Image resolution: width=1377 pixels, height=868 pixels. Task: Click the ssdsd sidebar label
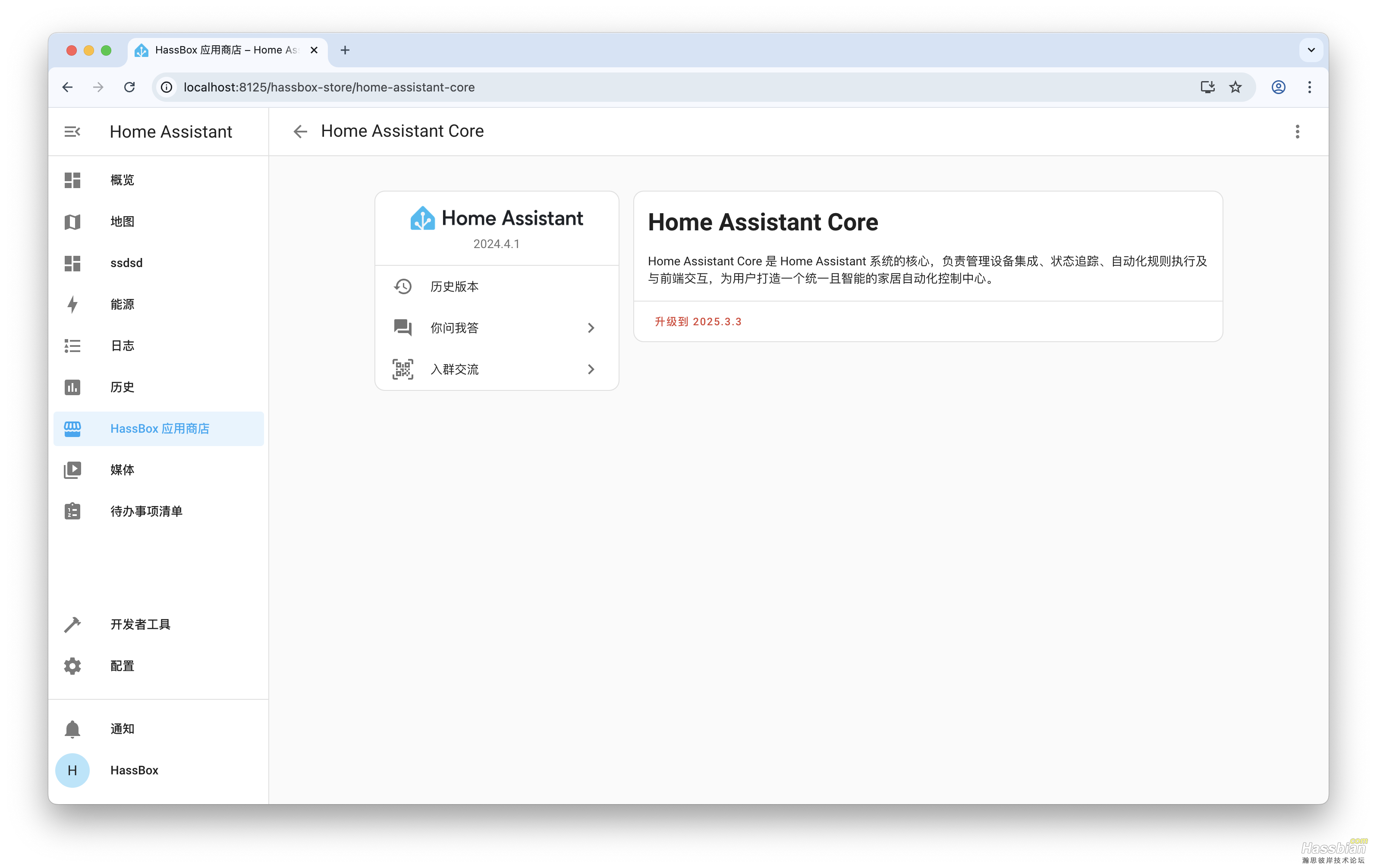coord(126,263)
